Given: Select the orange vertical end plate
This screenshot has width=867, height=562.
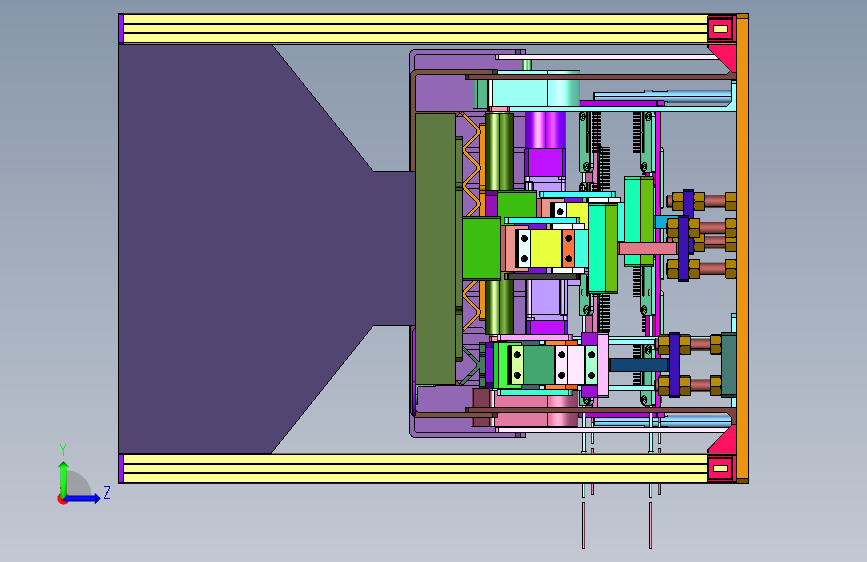Looking at the screenshot, I should pyautogui.click(x=742, y=249).
